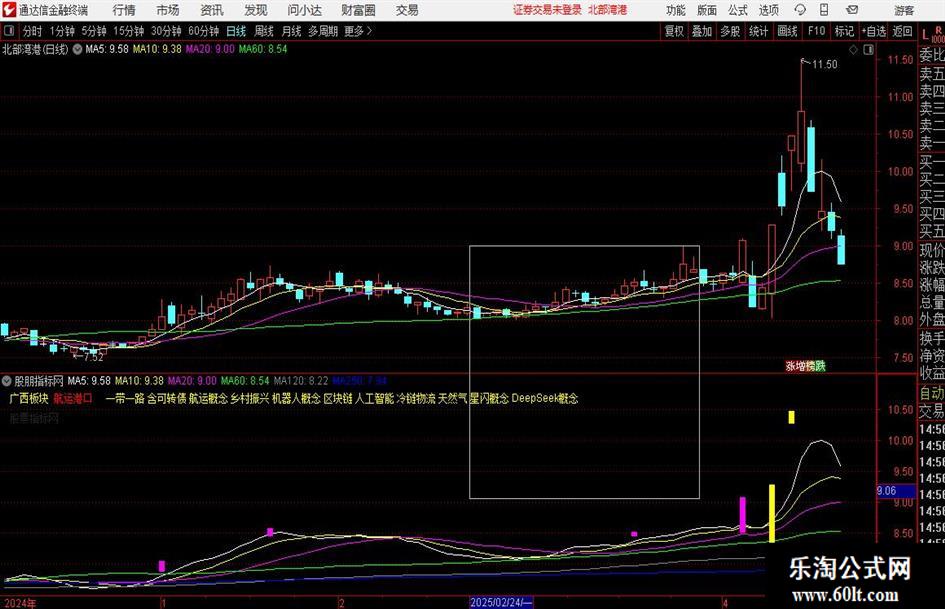
Task: Switch to 分时 intraday view
Action: tap(32, 31)
